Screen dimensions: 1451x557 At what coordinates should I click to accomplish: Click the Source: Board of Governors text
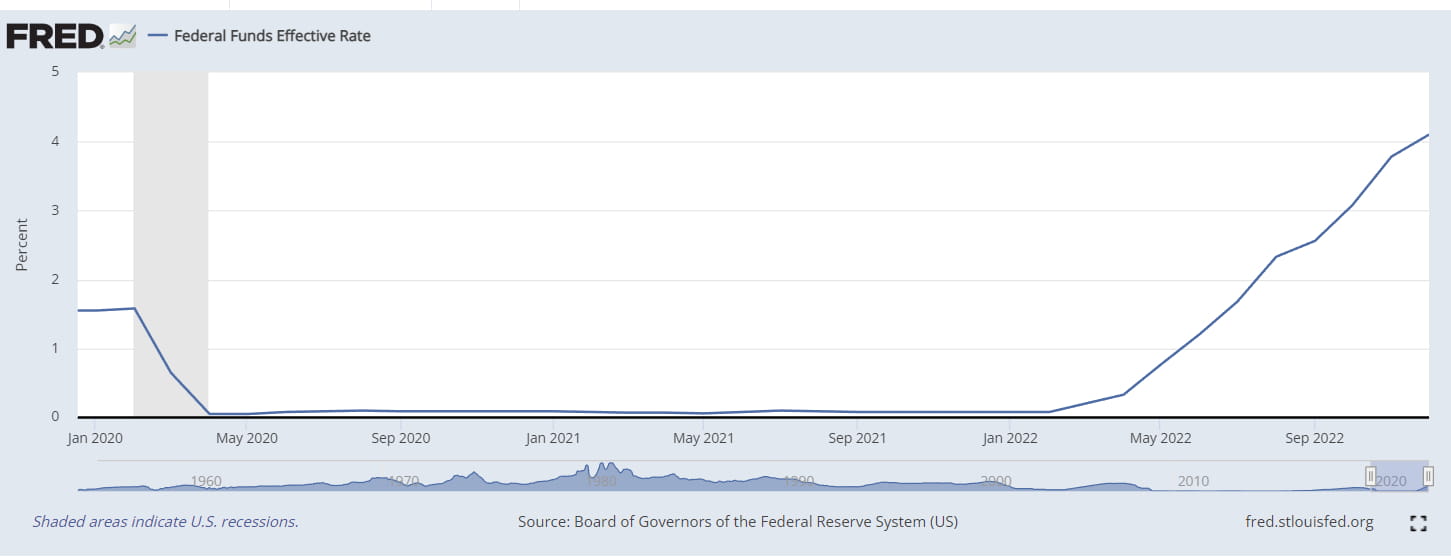click(738, 522)
